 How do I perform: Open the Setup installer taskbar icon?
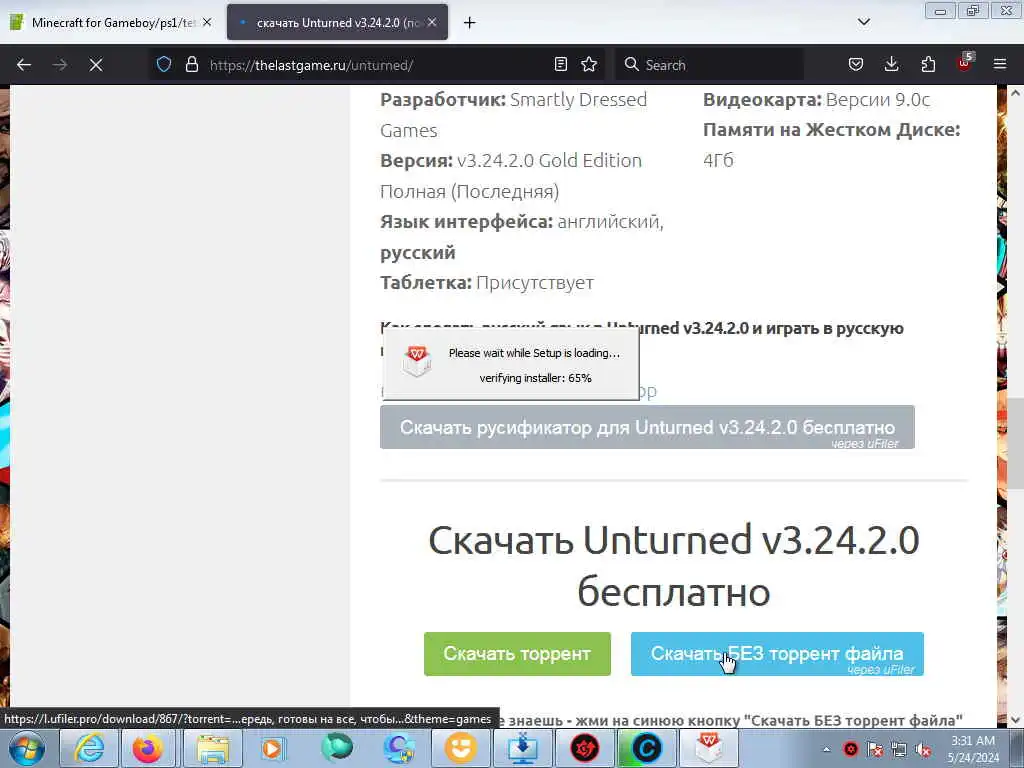coord(709,748)
